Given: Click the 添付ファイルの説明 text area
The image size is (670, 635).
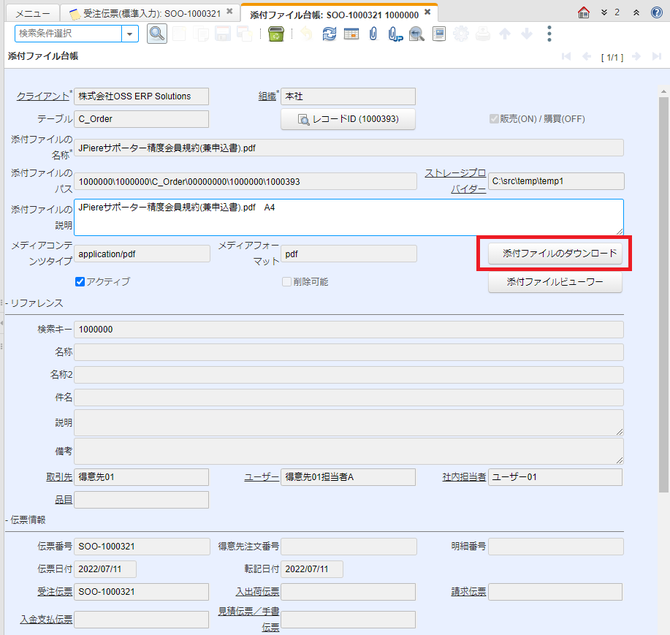Looking at the screenshot, I should pos(349,217).
